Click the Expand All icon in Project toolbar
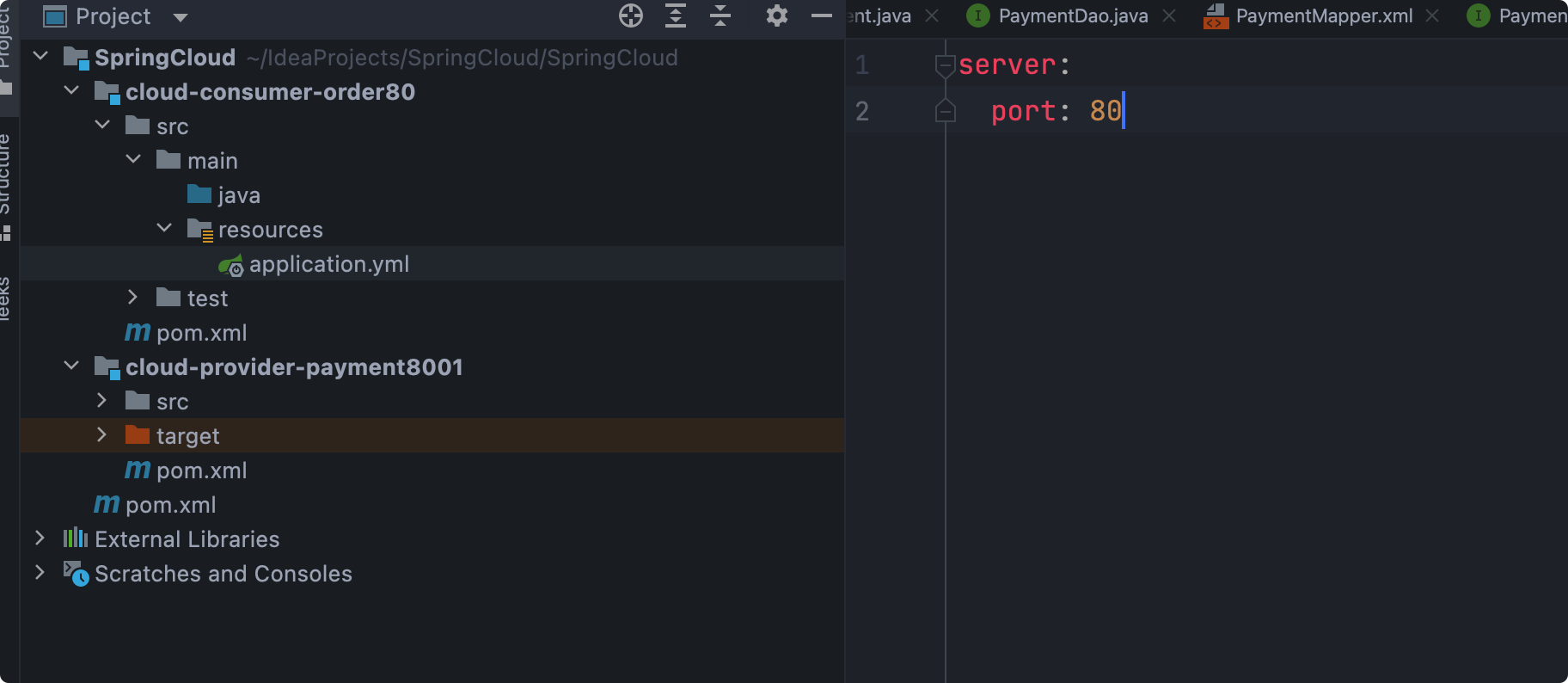The image size is (1568, 683). coord(676,15)
